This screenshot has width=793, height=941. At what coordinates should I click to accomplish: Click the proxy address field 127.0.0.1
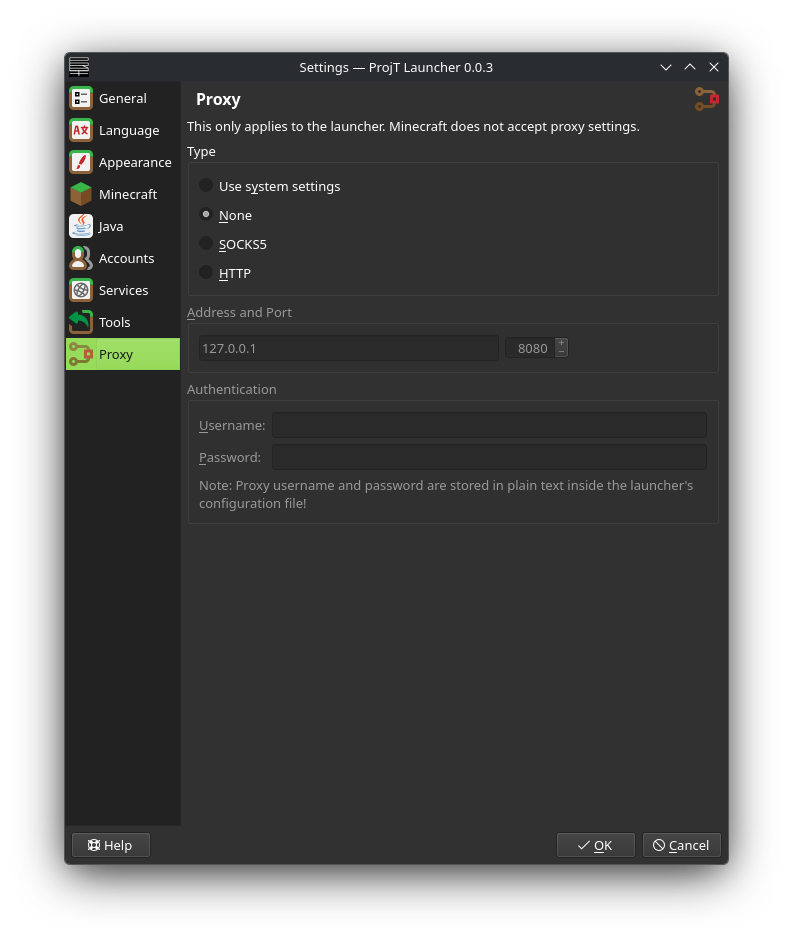348,348
